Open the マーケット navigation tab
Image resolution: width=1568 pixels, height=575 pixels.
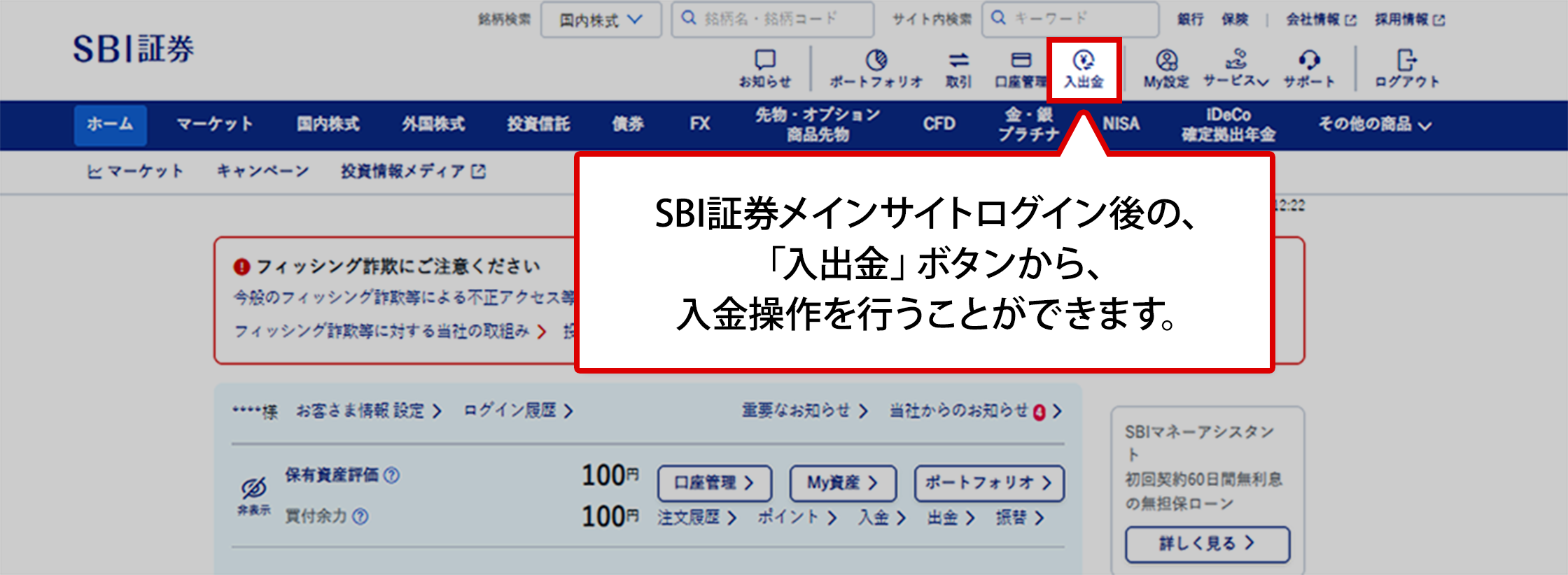tap(214, 125)
